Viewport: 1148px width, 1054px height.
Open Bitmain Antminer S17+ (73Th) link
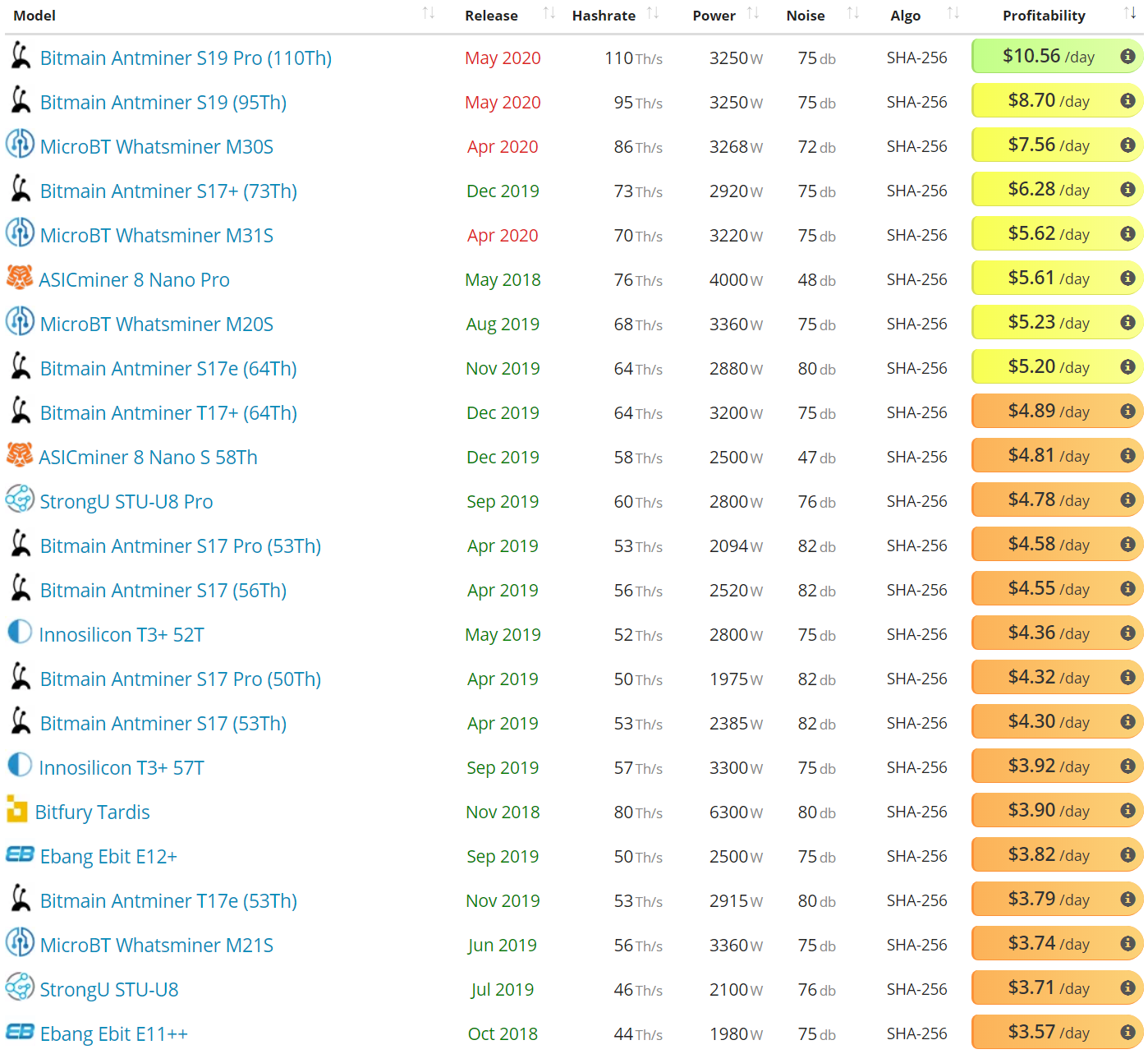(x=169, y=191)
